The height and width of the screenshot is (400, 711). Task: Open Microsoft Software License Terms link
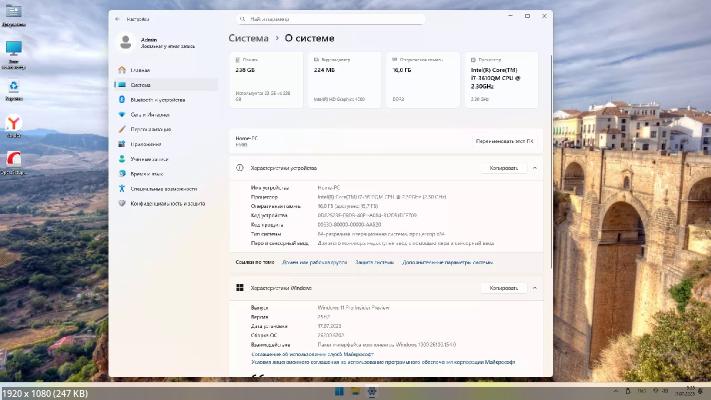(383, 362)
